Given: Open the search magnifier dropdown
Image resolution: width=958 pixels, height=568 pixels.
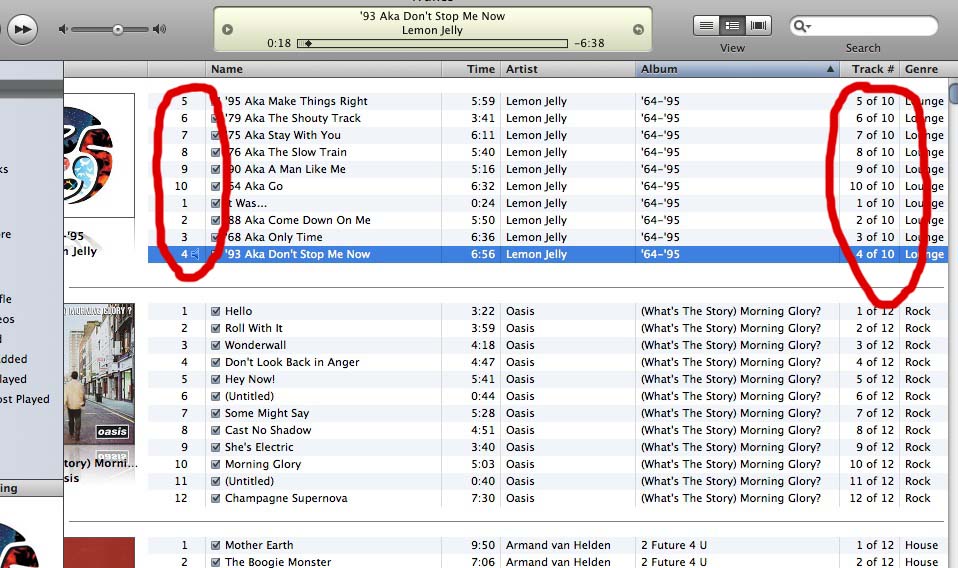Looking at the screenshot, I should pos(801,26).
